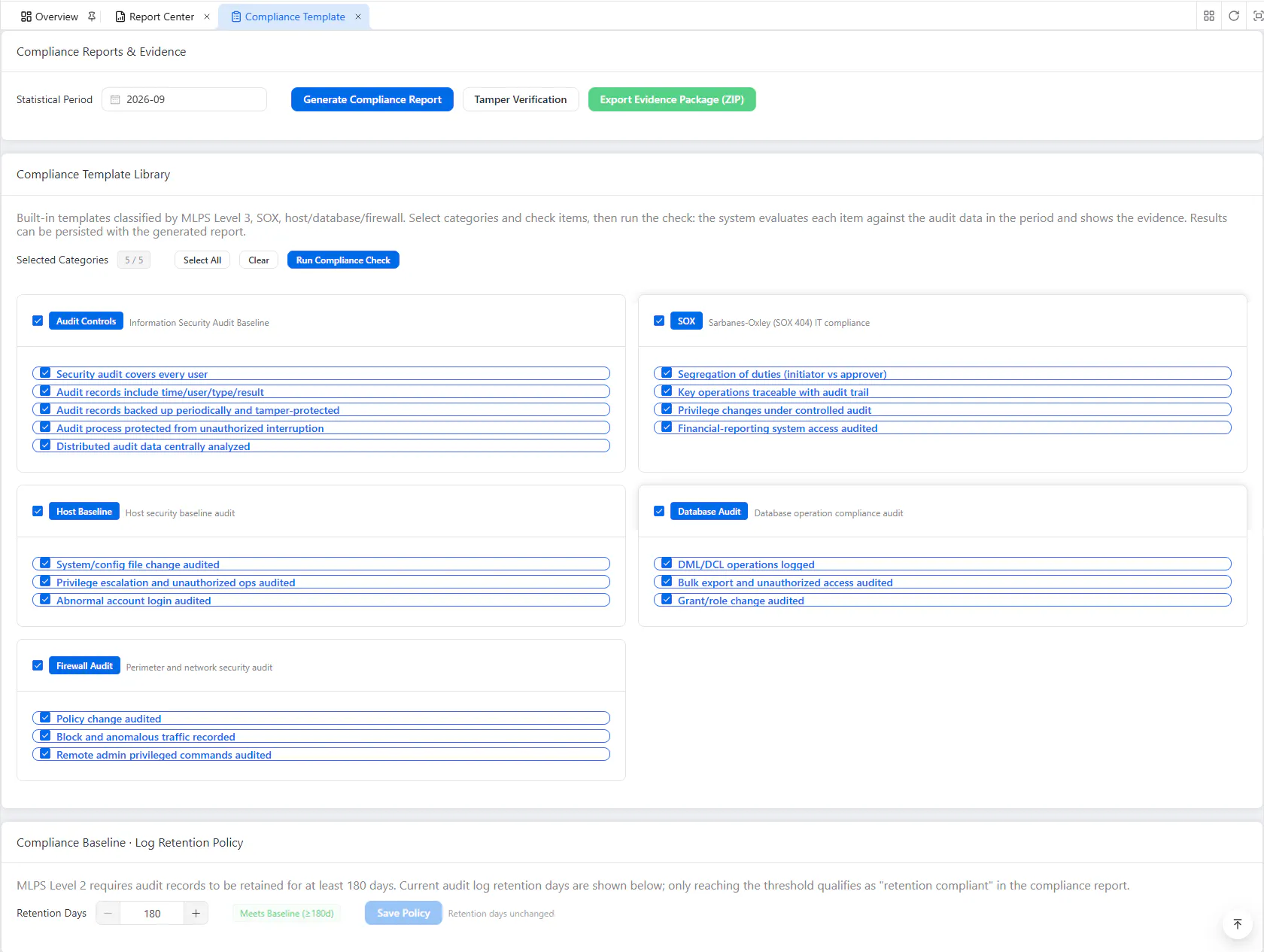Screen dimensions: 1264x952
Task: Uncheck the Audit Controls category checkbox
Action: pos(38,321)
